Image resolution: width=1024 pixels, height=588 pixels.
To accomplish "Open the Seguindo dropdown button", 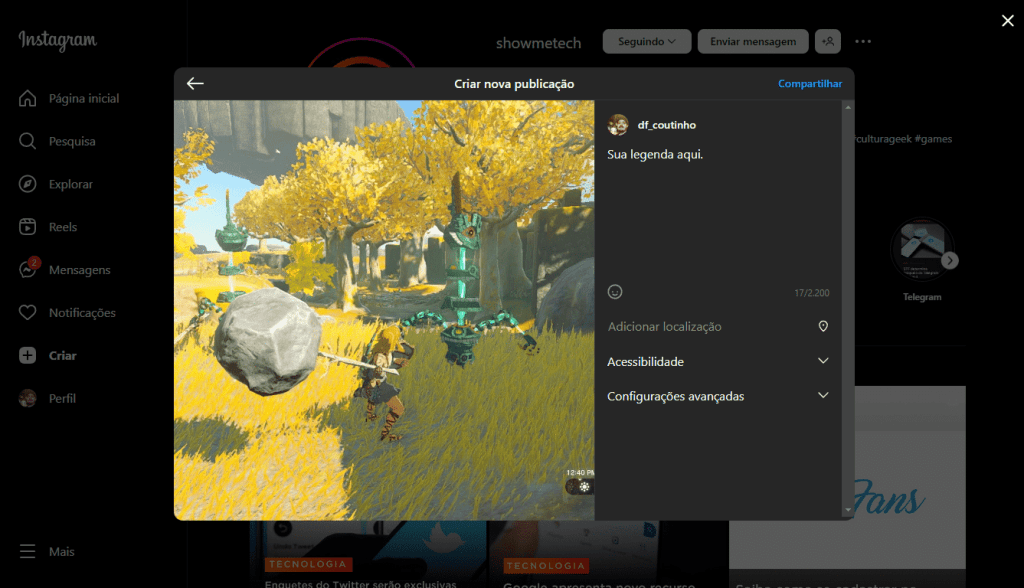I will pos(647,41).
